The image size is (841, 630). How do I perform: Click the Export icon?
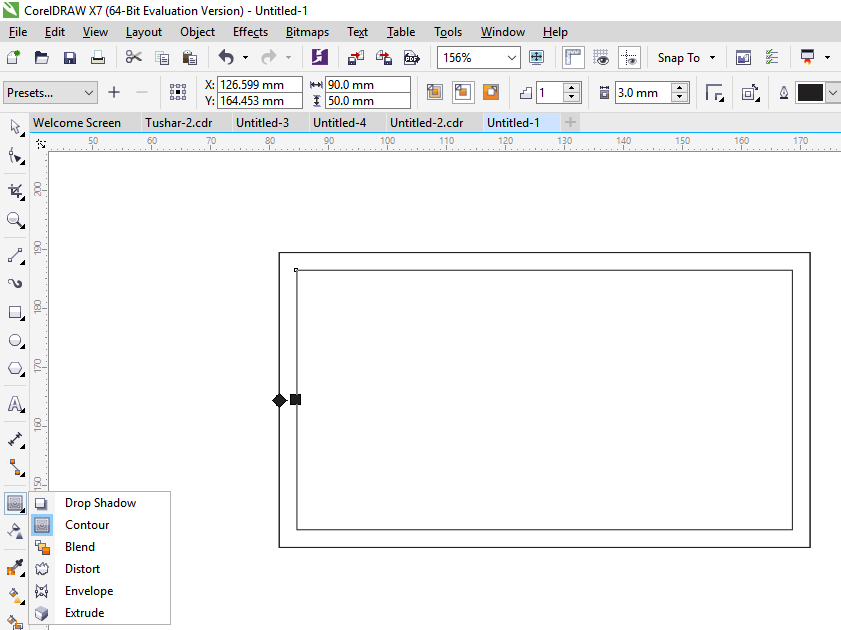(383, 57)
